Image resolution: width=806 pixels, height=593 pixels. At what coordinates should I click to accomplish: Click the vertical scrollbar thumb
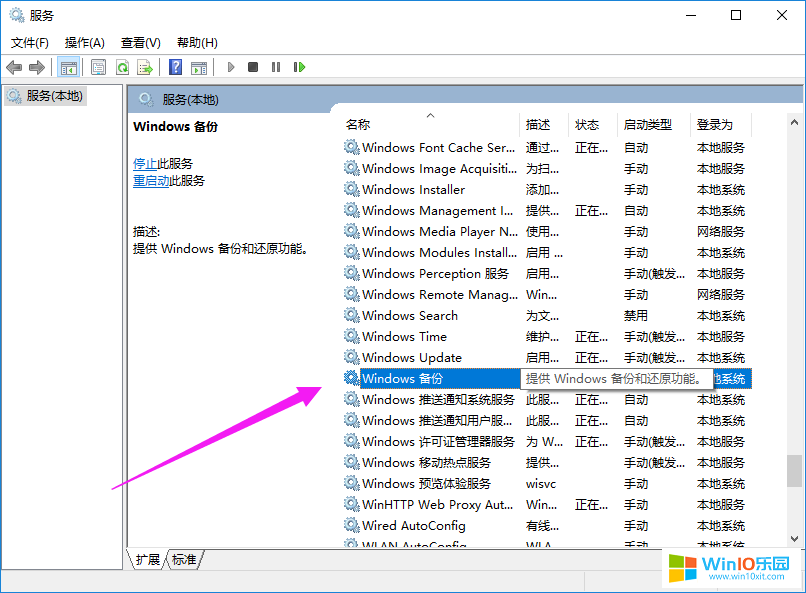point(794,471)
